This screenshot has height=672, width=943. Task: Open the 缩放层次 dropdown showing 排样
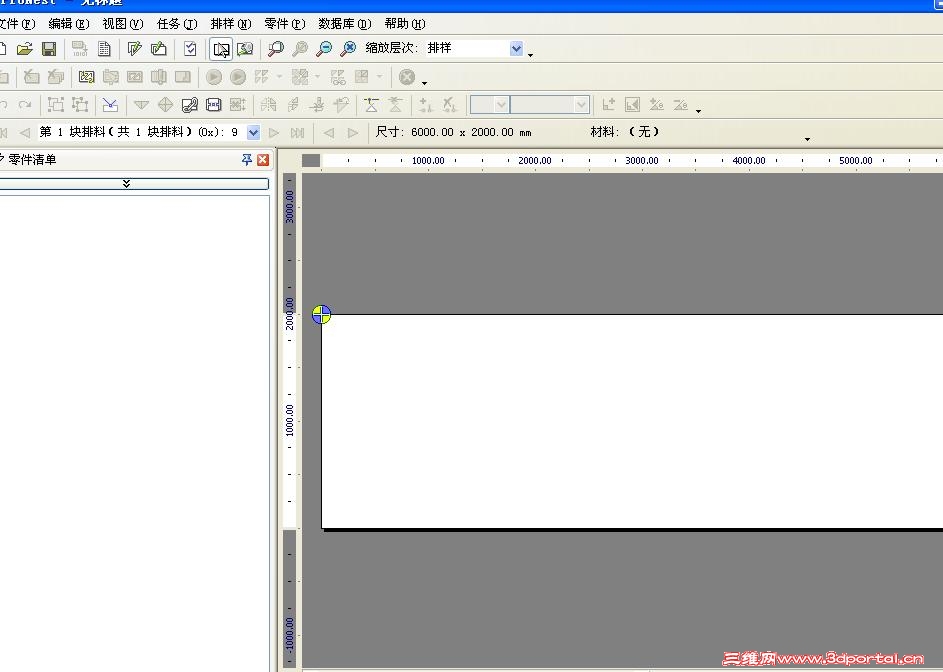tap(516, 49)
